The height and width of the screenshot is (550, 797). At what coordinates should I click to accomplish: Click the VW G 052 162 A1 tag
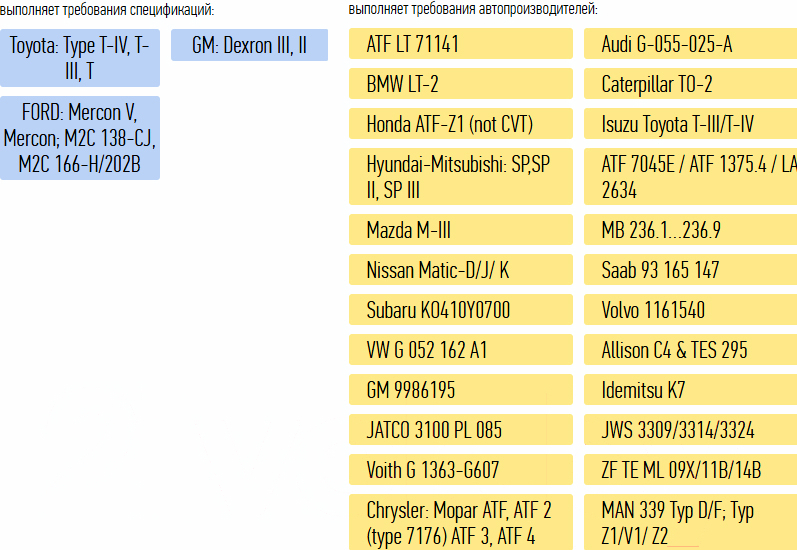[461, 350]
